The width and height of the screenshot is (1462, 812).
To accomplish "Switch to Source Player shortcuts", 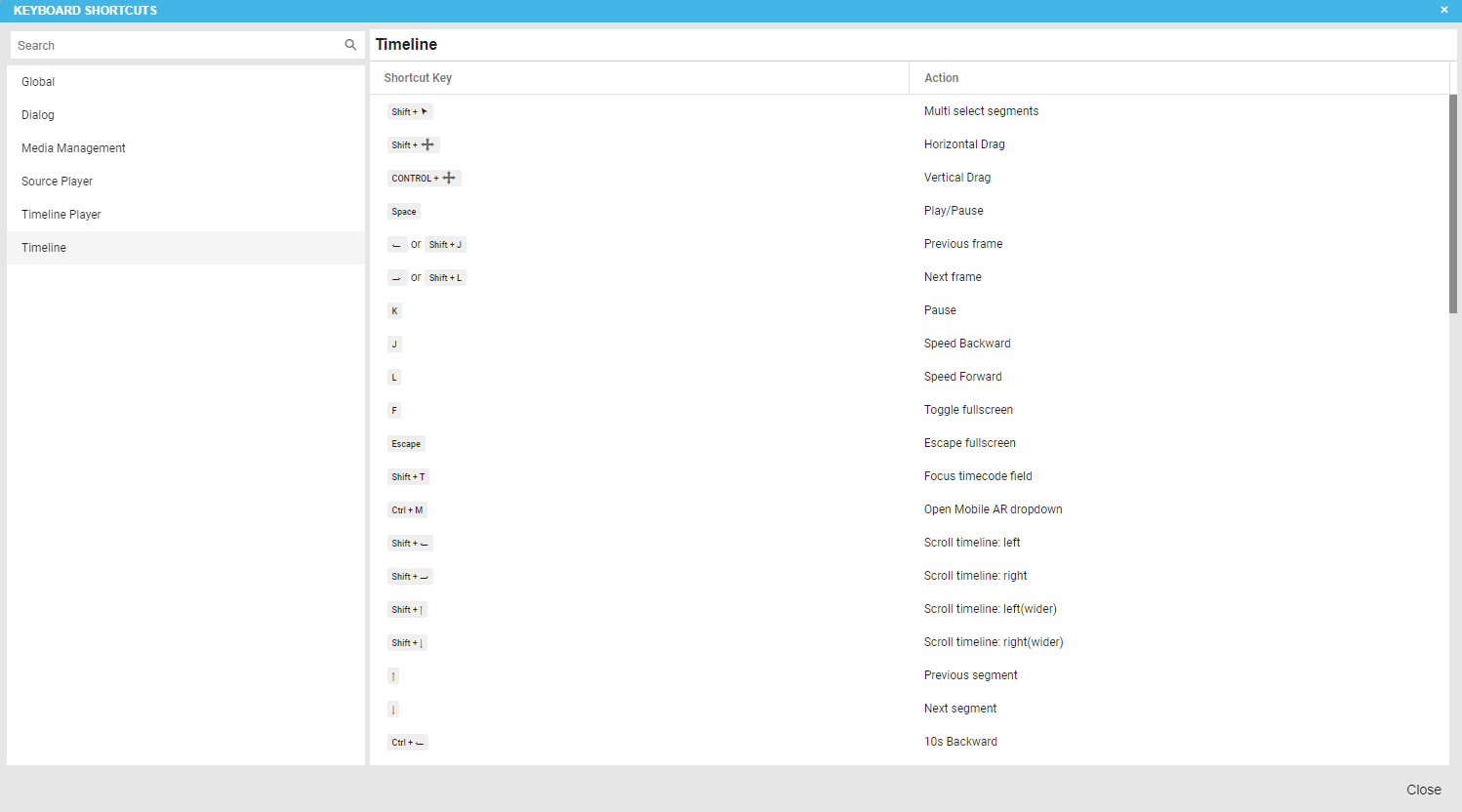I will (57, 182).
